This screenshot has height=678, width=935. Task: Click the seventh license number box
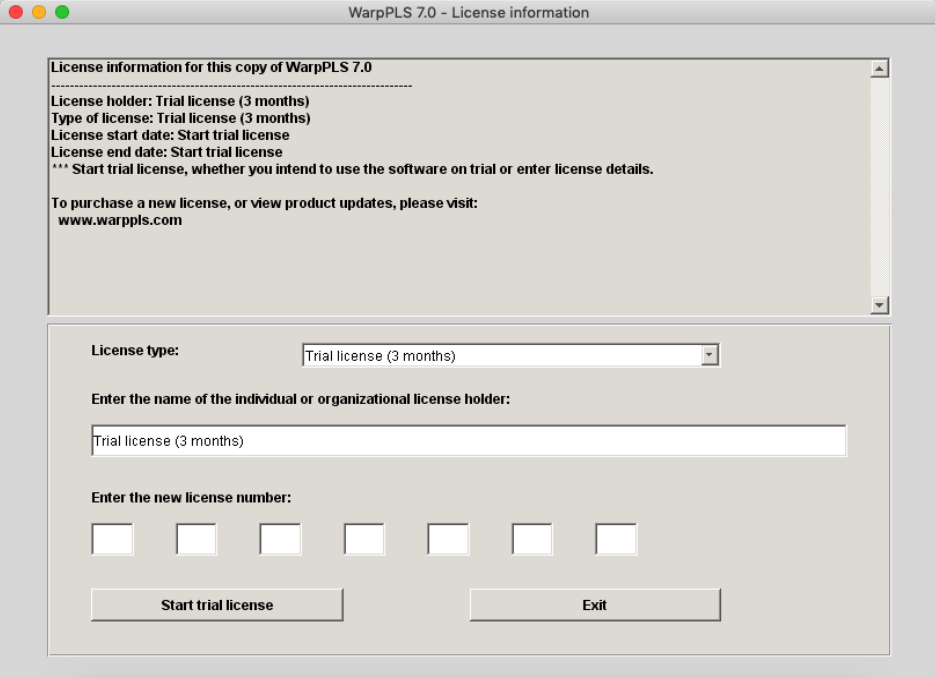click(x=616, y=539)
